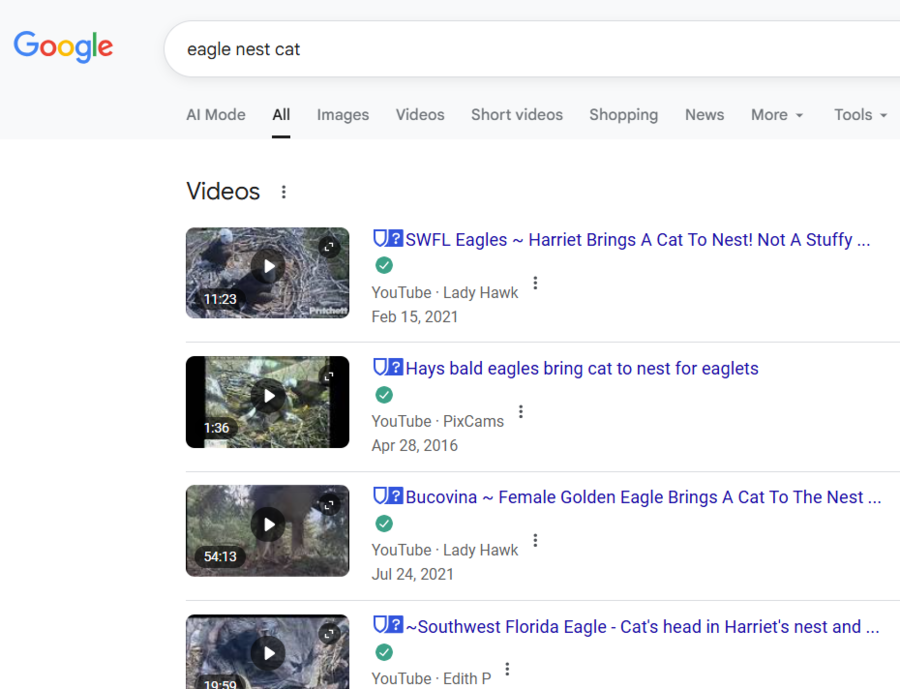The width and height of the screenshot is (900, 689).
Task: Click green checkmark under Hays bald eagles title
Action: (x=384, y=394)
